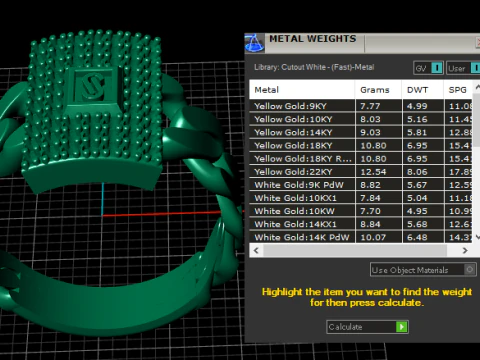This screenshot has height=360, width=480.
Task: Click the 7.77 grams cell
Action: coord(378,106)
